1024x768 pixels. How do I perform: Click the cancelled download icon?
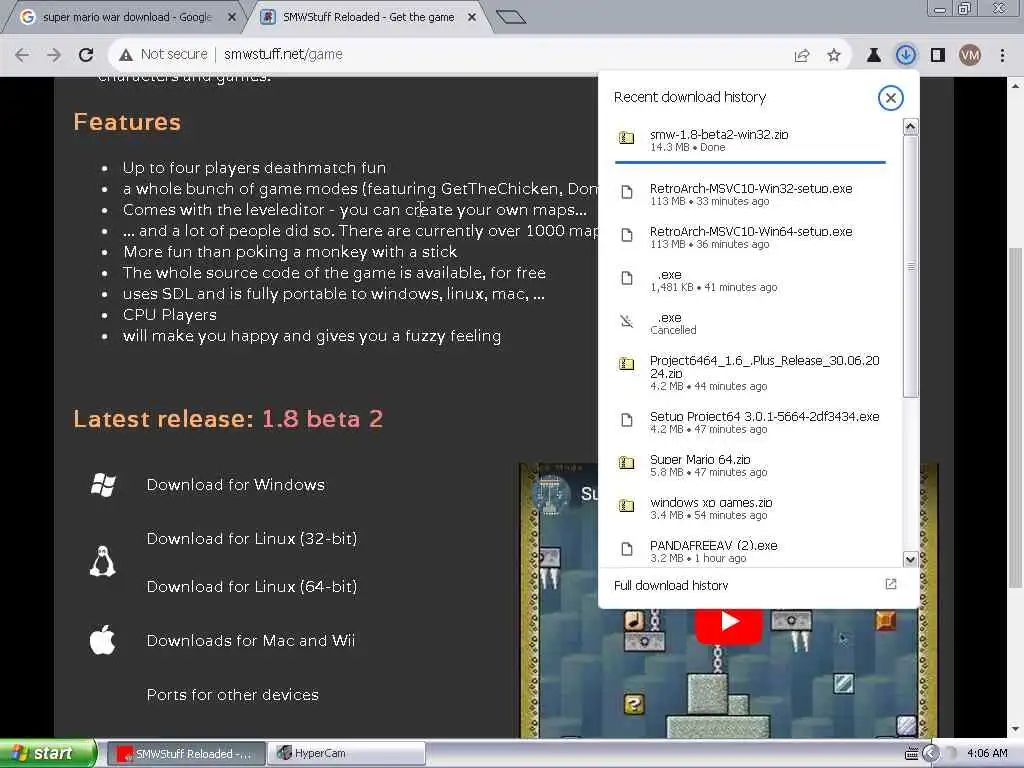(x=626, y=321)
